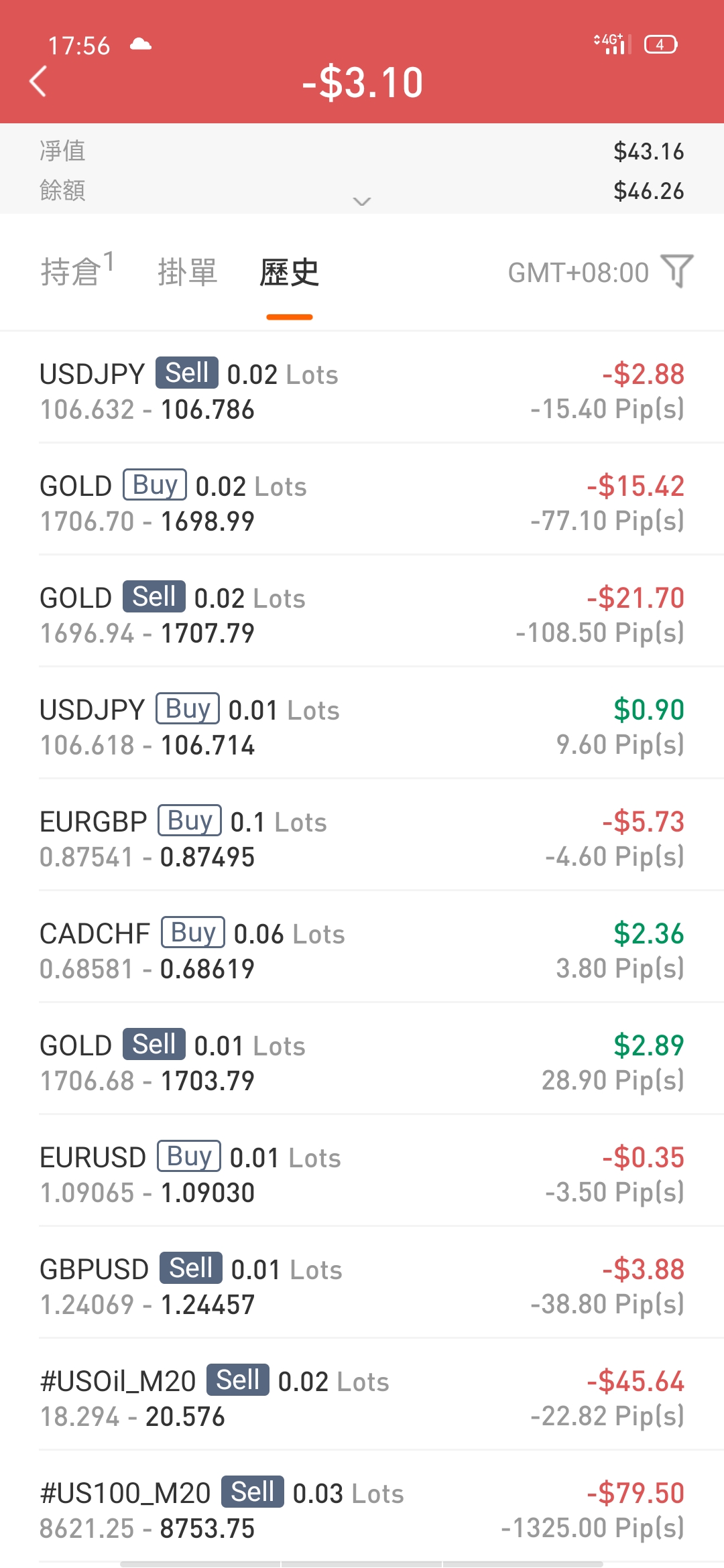Tap the back arrow icon
Screen dimensions: 724x1568
pyautogui.click(x=38, y=82)
